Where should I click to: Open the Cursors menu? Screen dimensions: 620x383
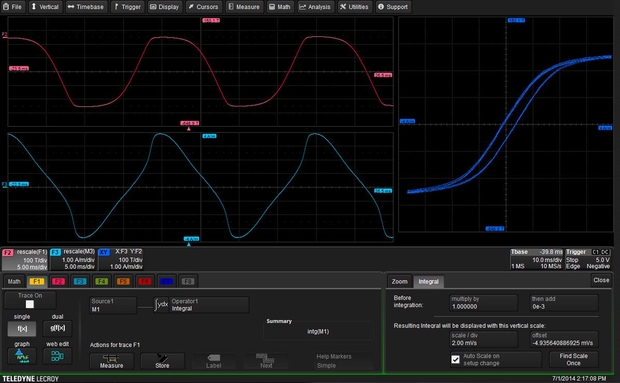click(203, 7)
